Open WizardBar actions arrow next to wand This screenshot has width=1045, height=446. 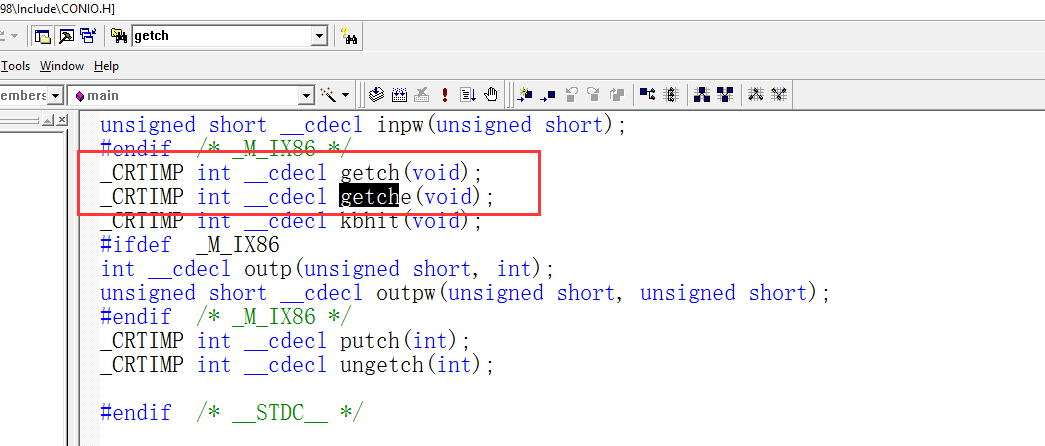(346, 95)
